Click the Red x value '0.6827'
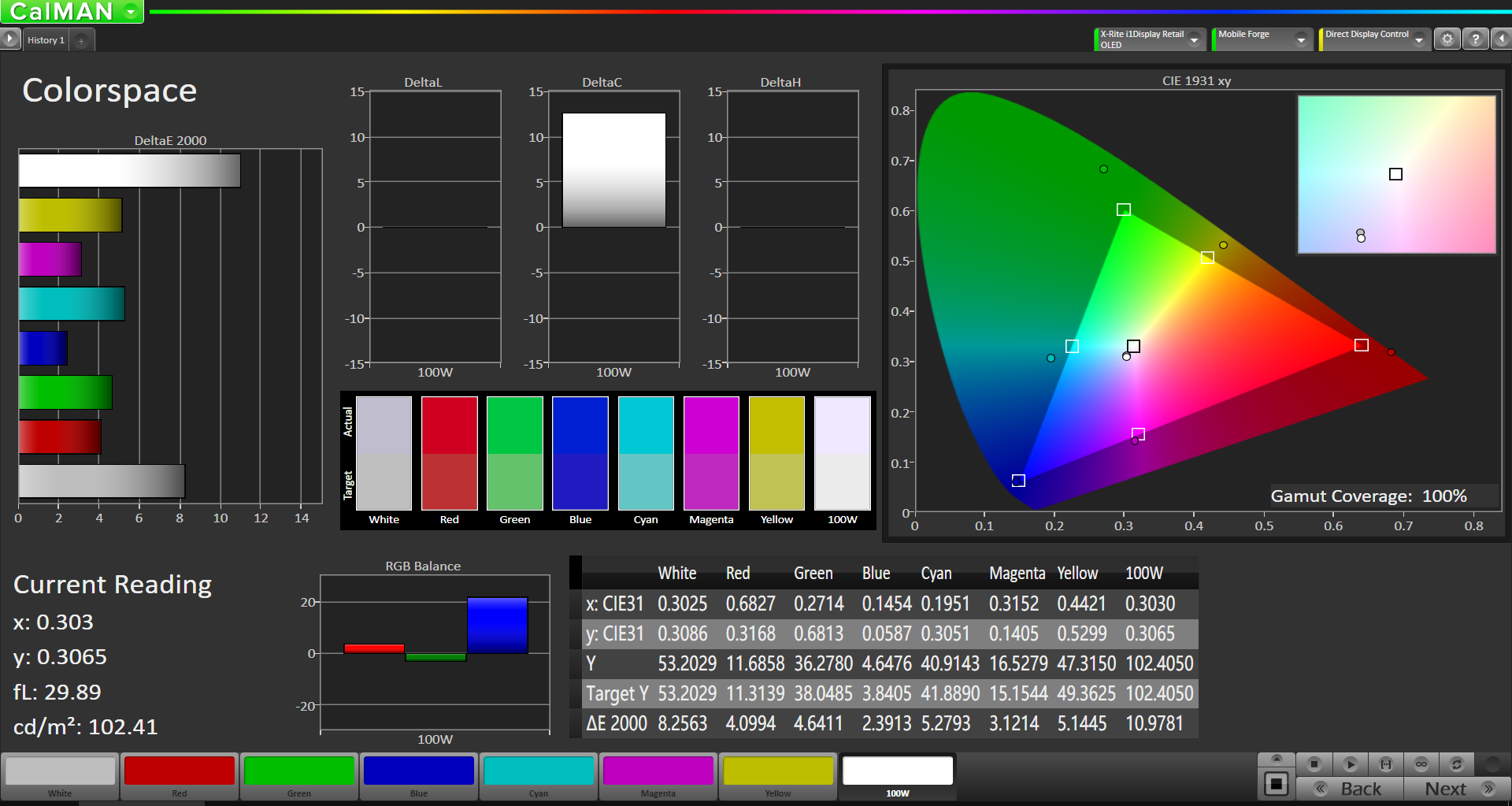 click(x=750, y=604)
